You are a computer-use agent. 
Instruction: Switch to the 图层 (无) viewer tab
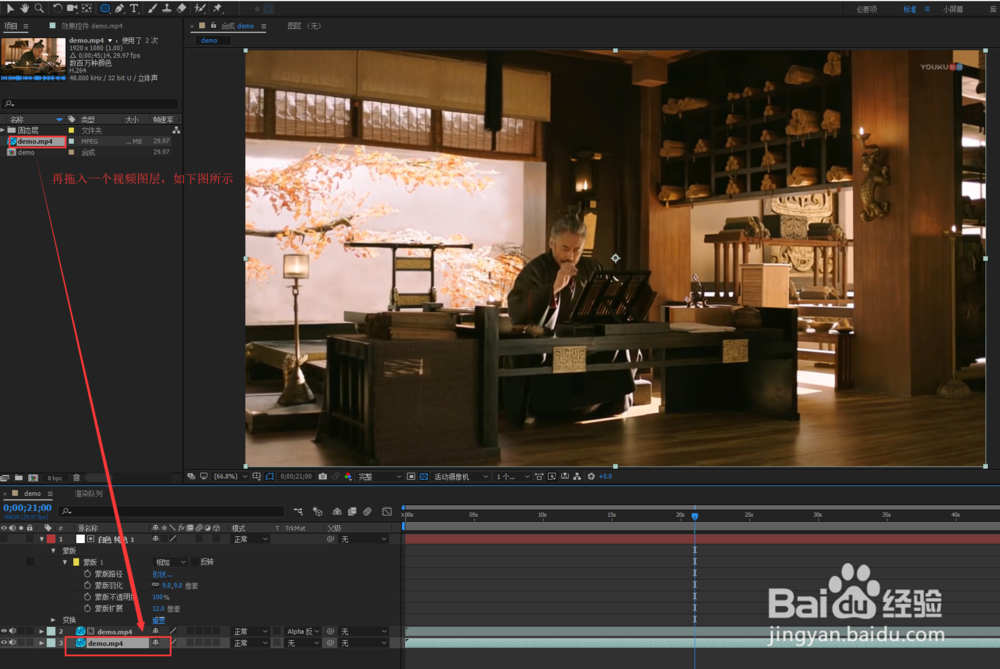tap(304, 26)
